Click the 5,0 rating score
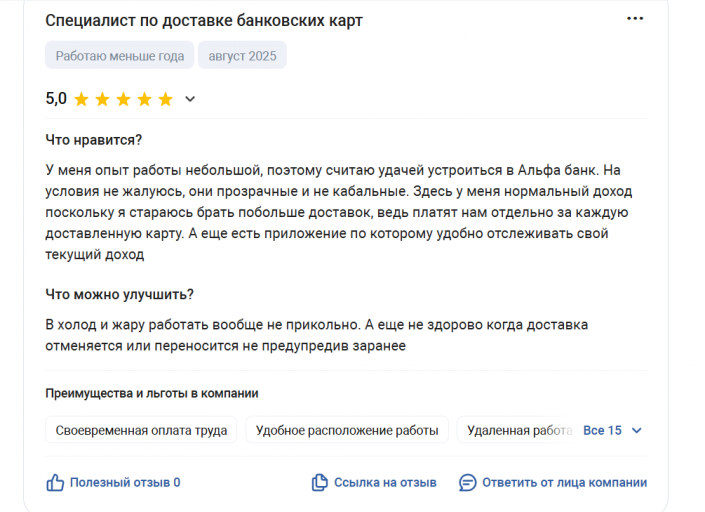The image size is (705, 512). [x=56, y=98]
